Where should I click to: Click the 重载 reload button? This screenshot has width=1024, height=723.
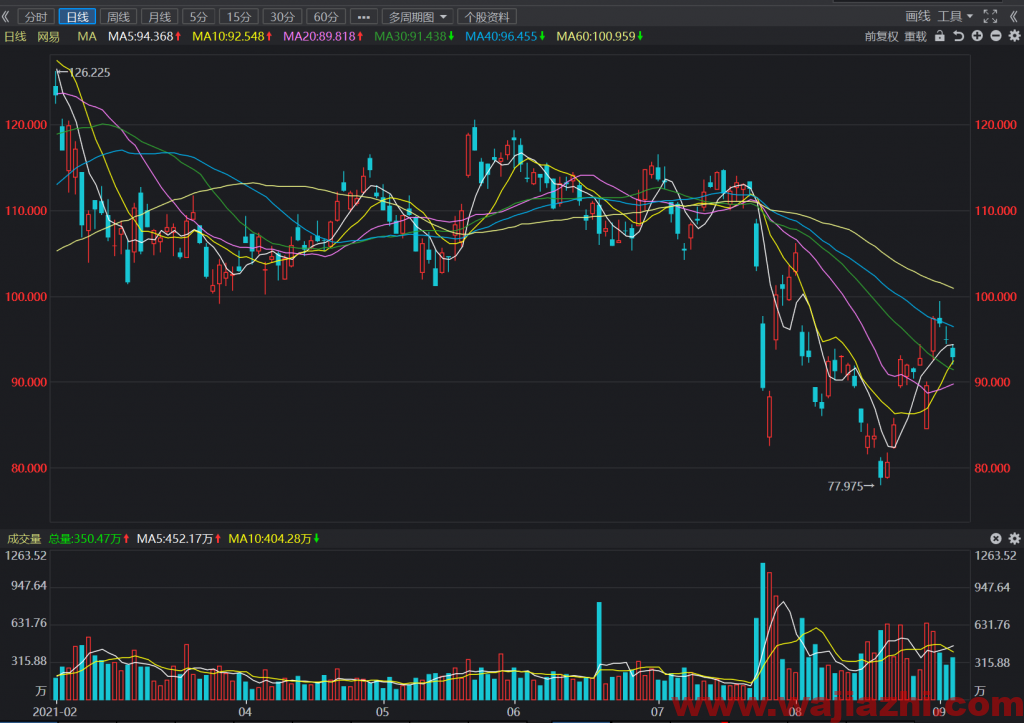pyautogui.click(x=916, y=37)
